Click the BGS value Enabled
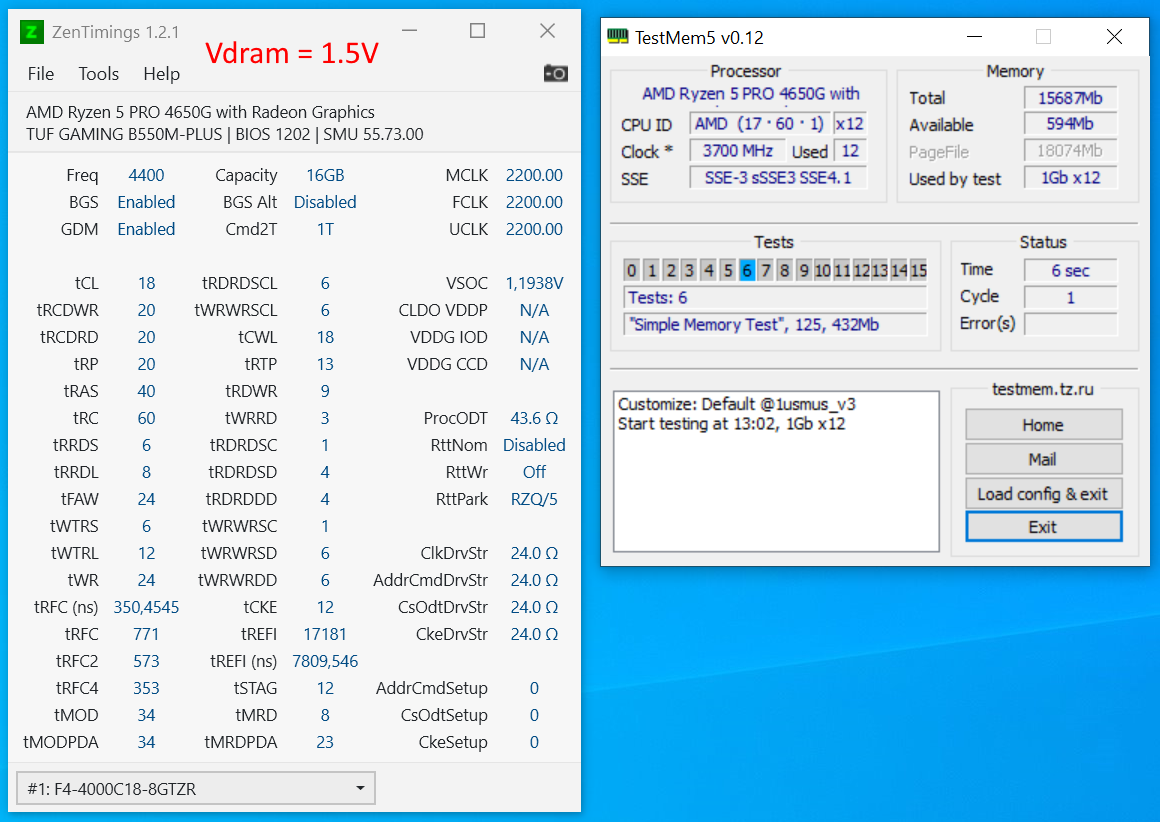Image resolution: width=1160 pixels, height=822 pixels. pos(146,202)
